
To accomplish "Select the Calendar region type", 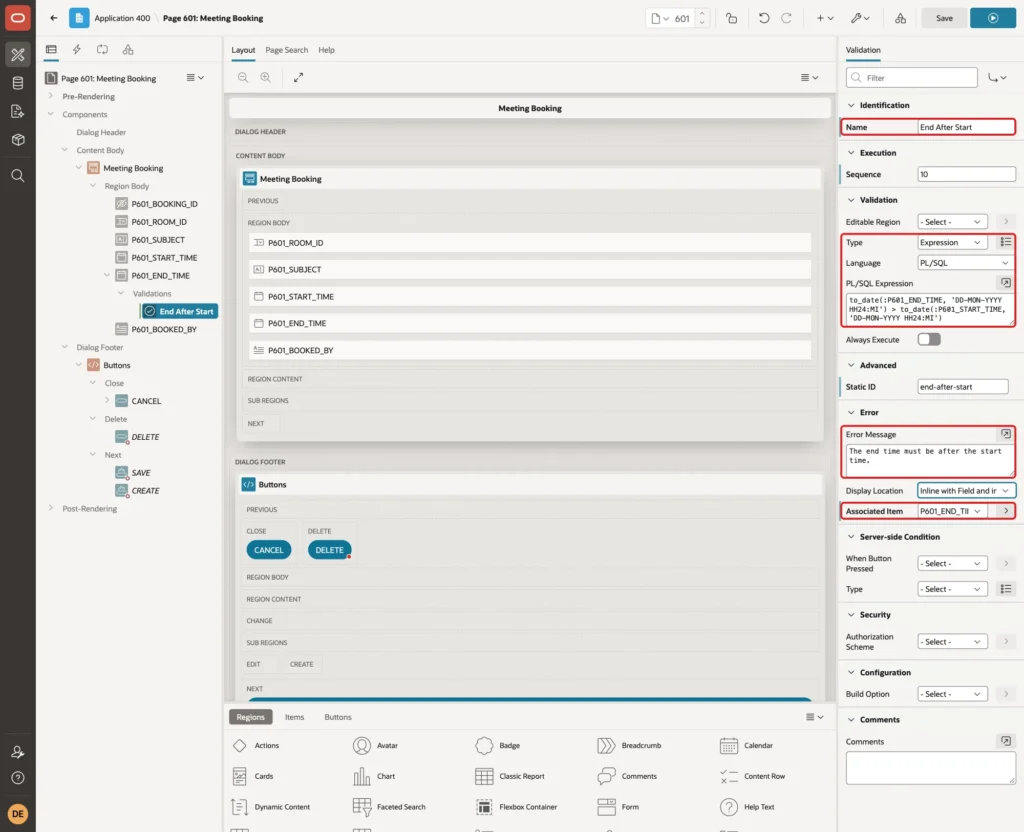I will pos(746,745).
